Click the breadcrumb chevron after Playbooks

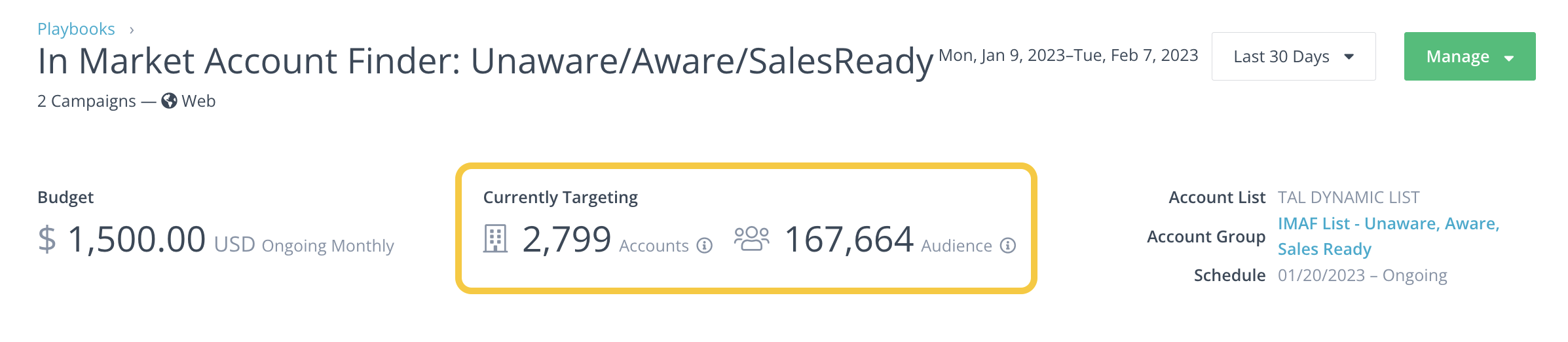pos(132,30)
